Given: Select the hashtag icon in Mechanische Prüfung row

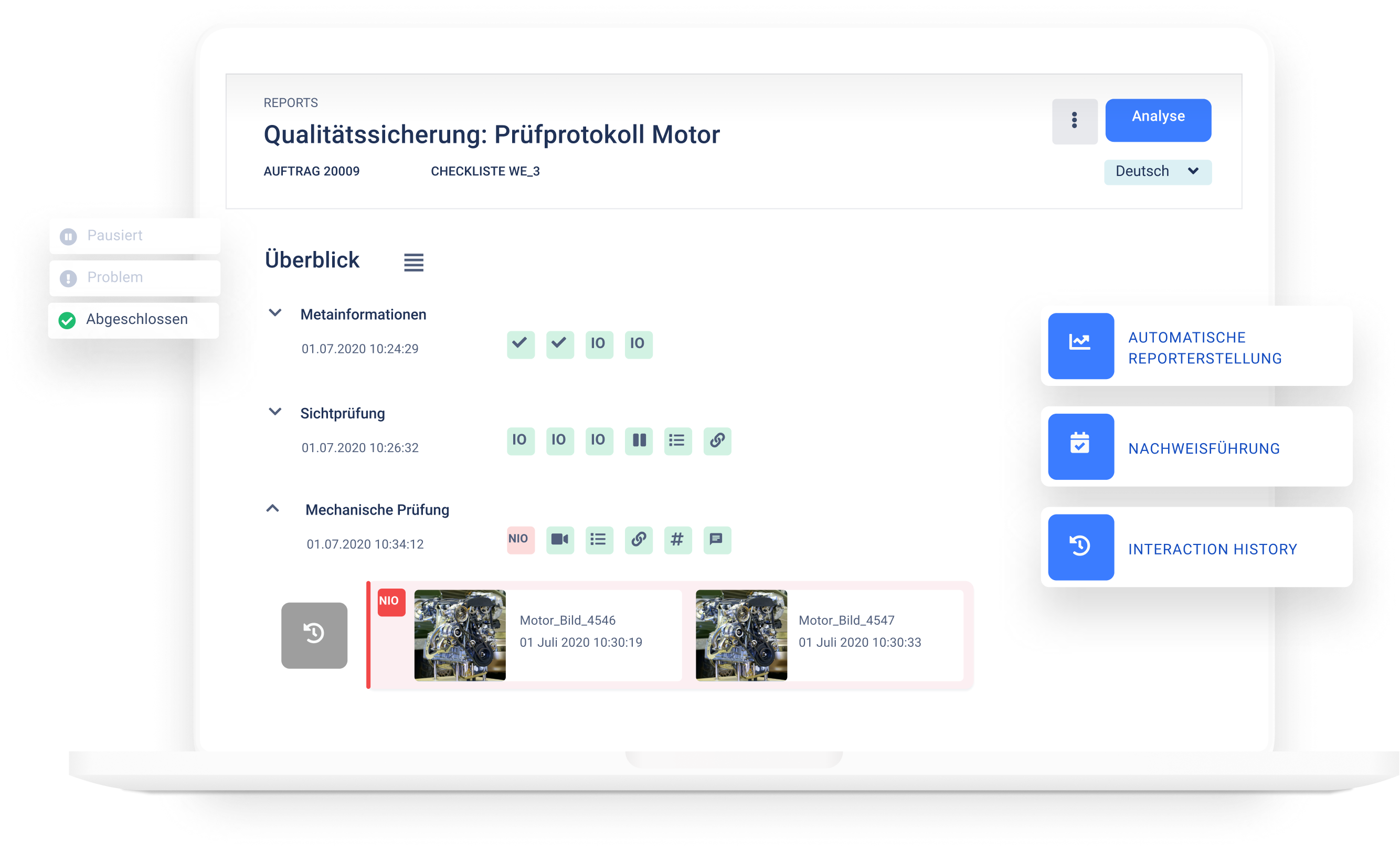Looking at the screenshot, I should tap(678, 539).
